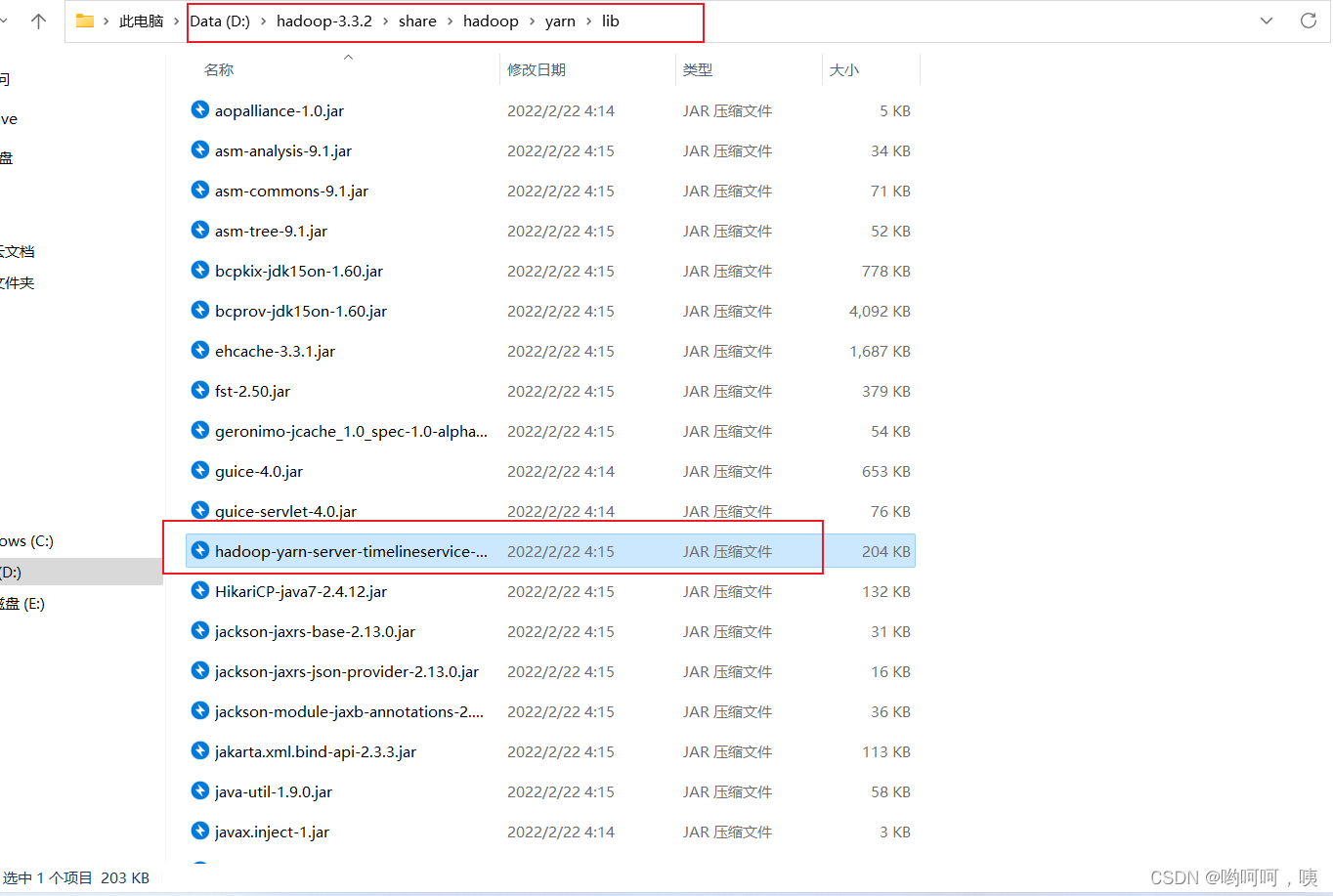Click the 1,687 KB size cell

880,351
